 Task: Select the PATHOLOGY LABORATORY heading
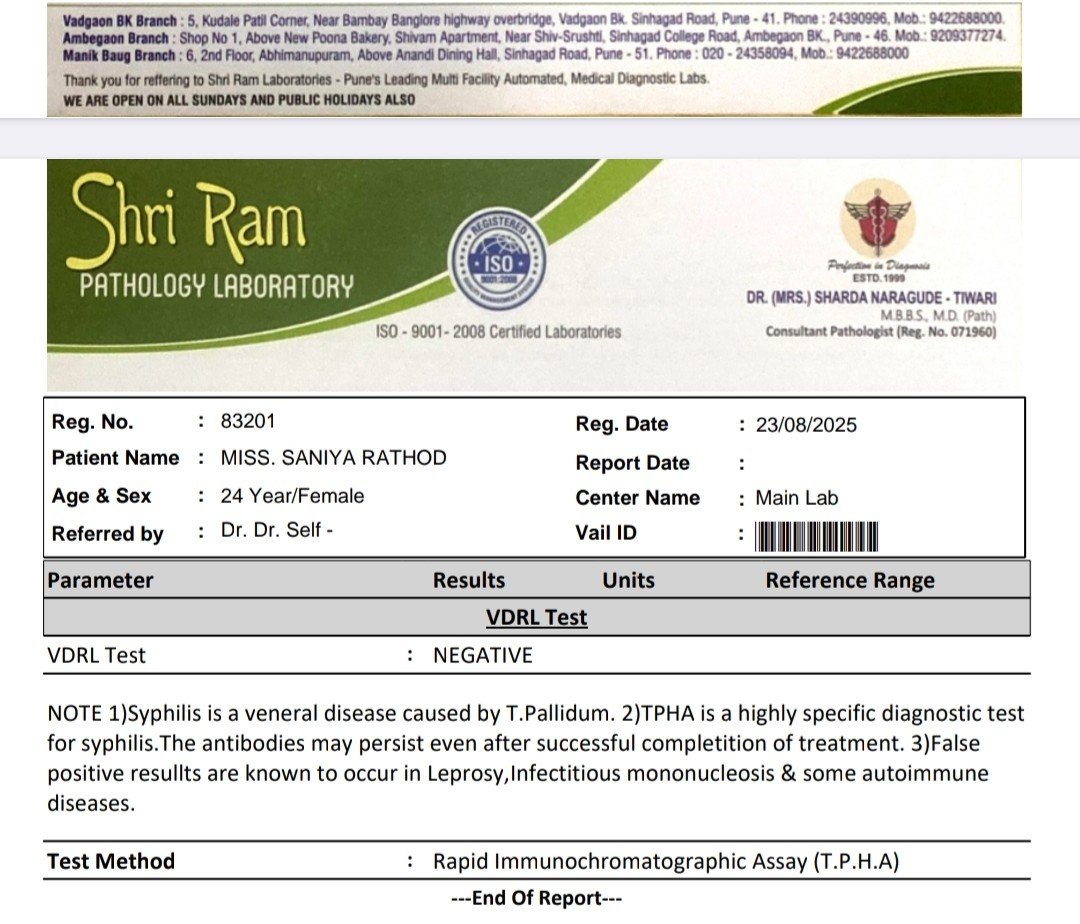217,287
